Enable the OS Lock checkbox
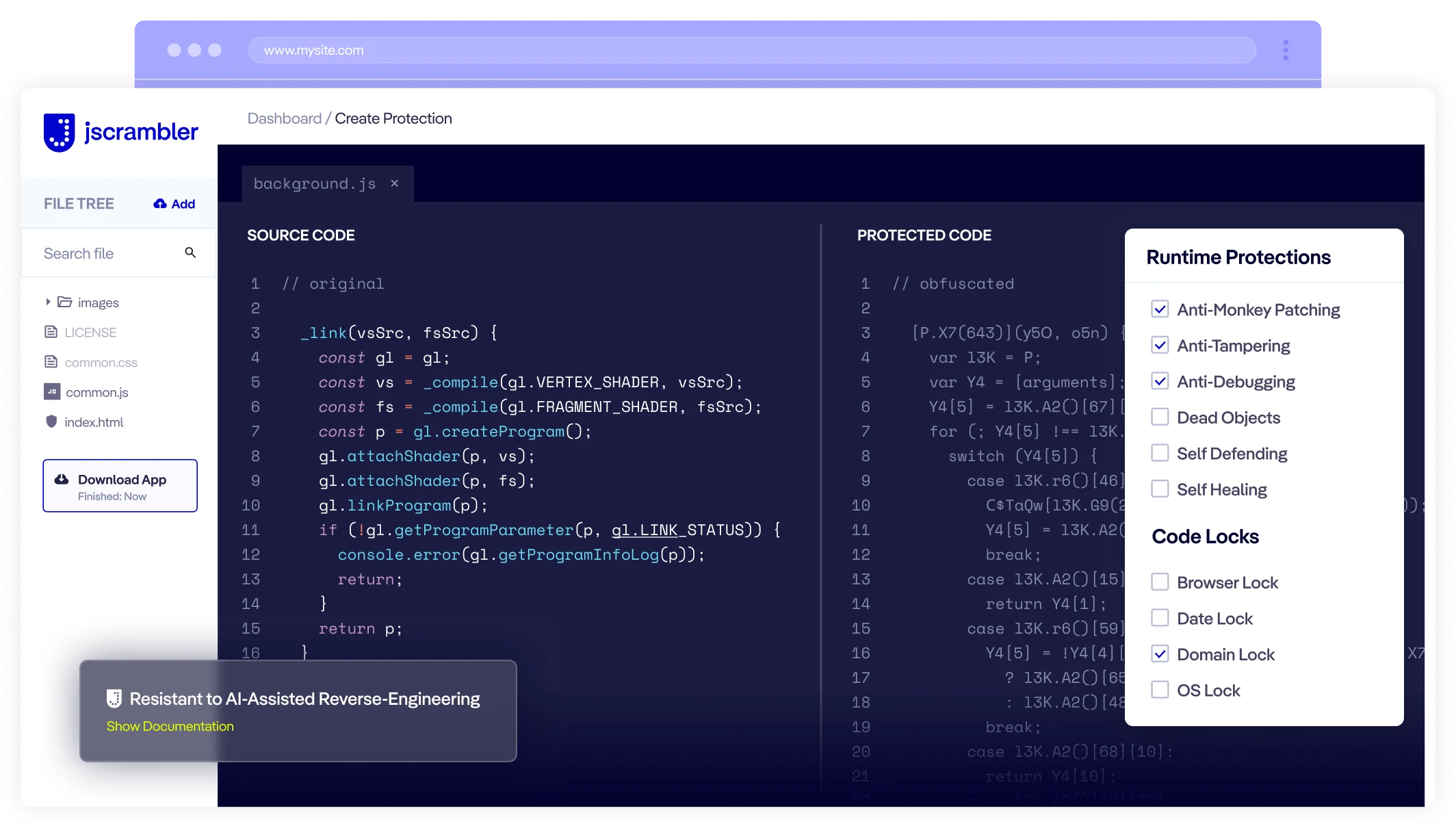 point(1160,690)
